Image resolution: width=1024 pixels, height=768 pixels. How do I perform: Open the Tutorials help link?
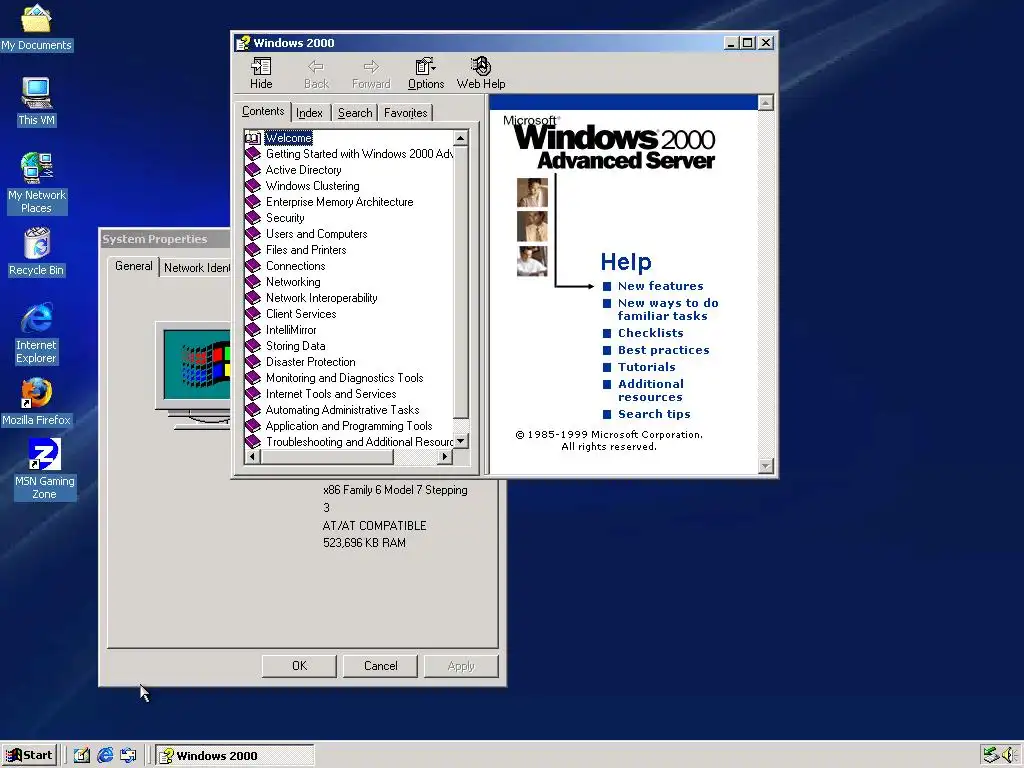click(x=647, y=367)
